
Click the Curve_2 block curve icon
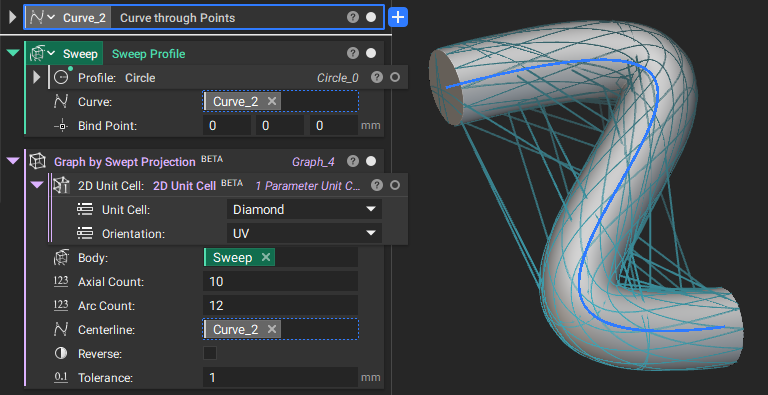click(37, 18)
